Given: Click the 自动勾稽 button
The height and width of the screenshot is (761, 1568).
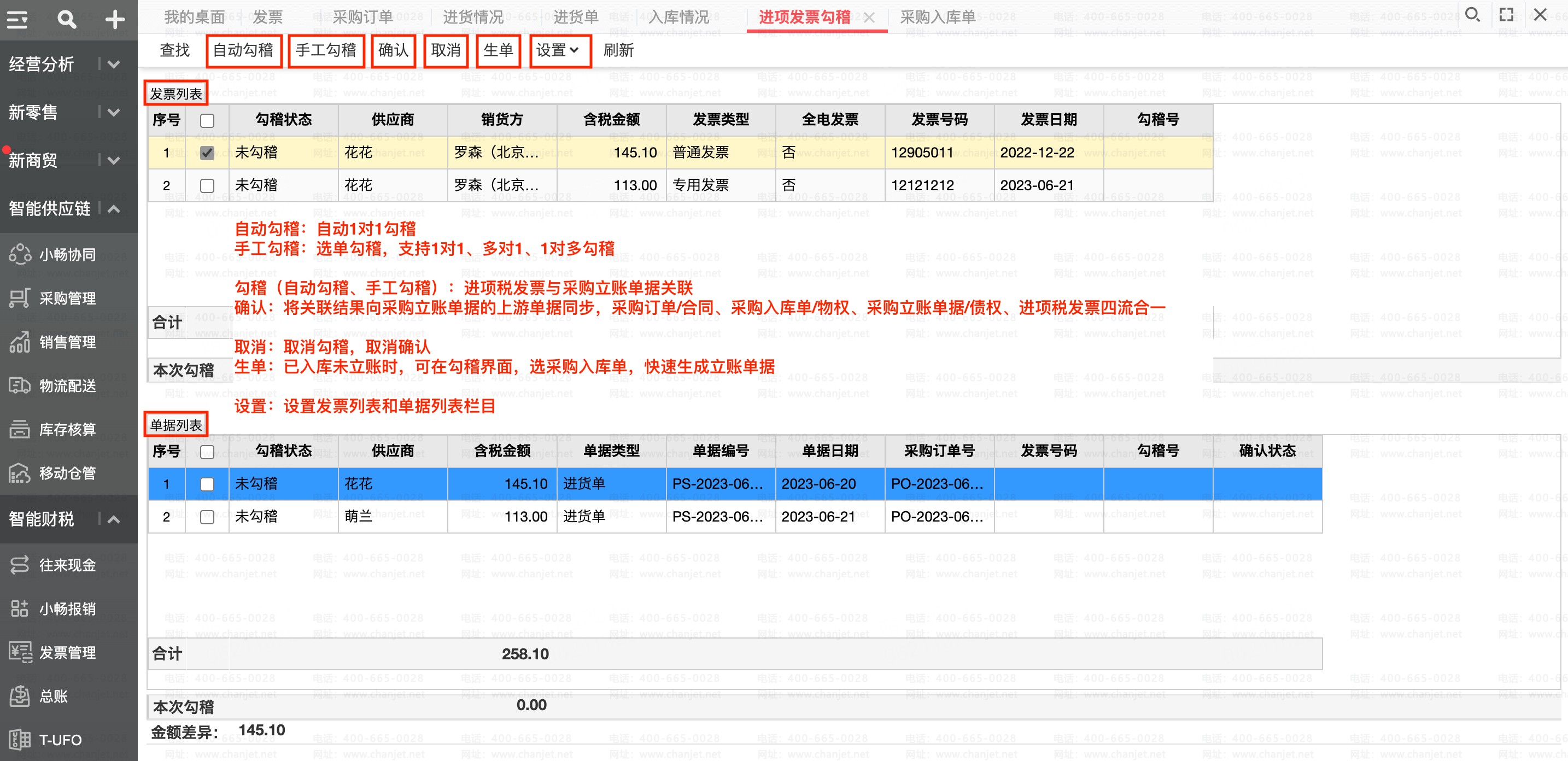Looking at the screenshot, I should click(x=243, y=50).
